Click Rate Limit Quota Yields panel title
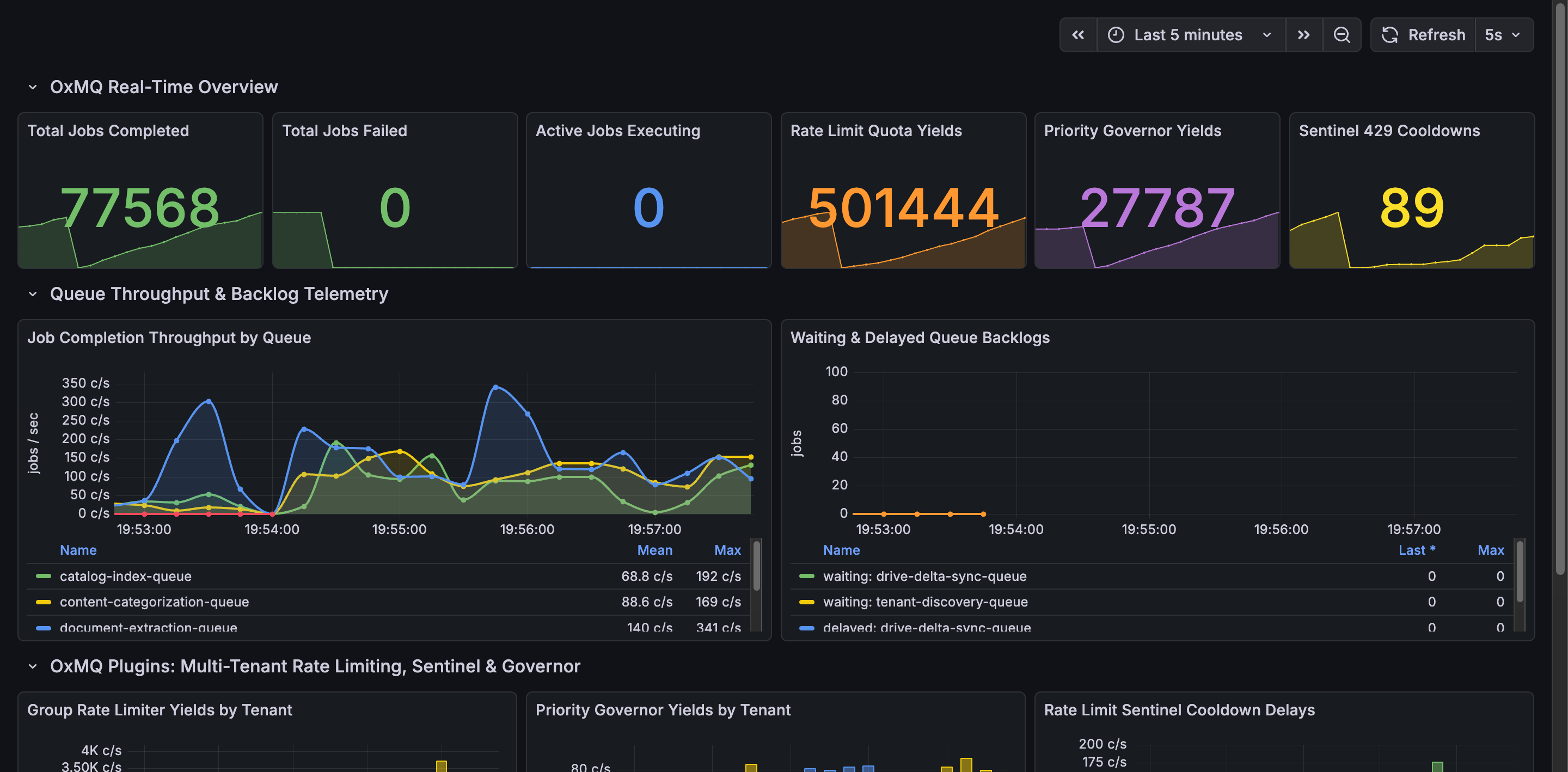 [876, 131]
